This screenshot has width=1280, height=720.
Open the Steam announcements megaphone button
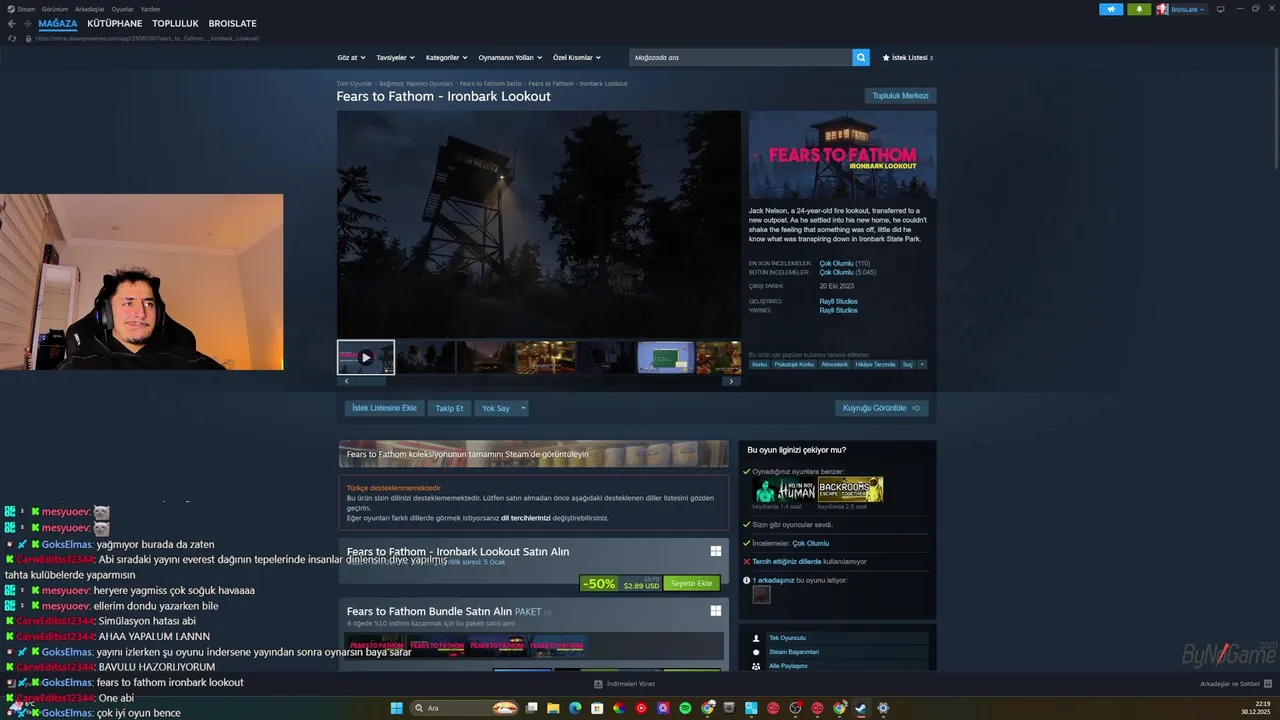(x=1111, y=9)
